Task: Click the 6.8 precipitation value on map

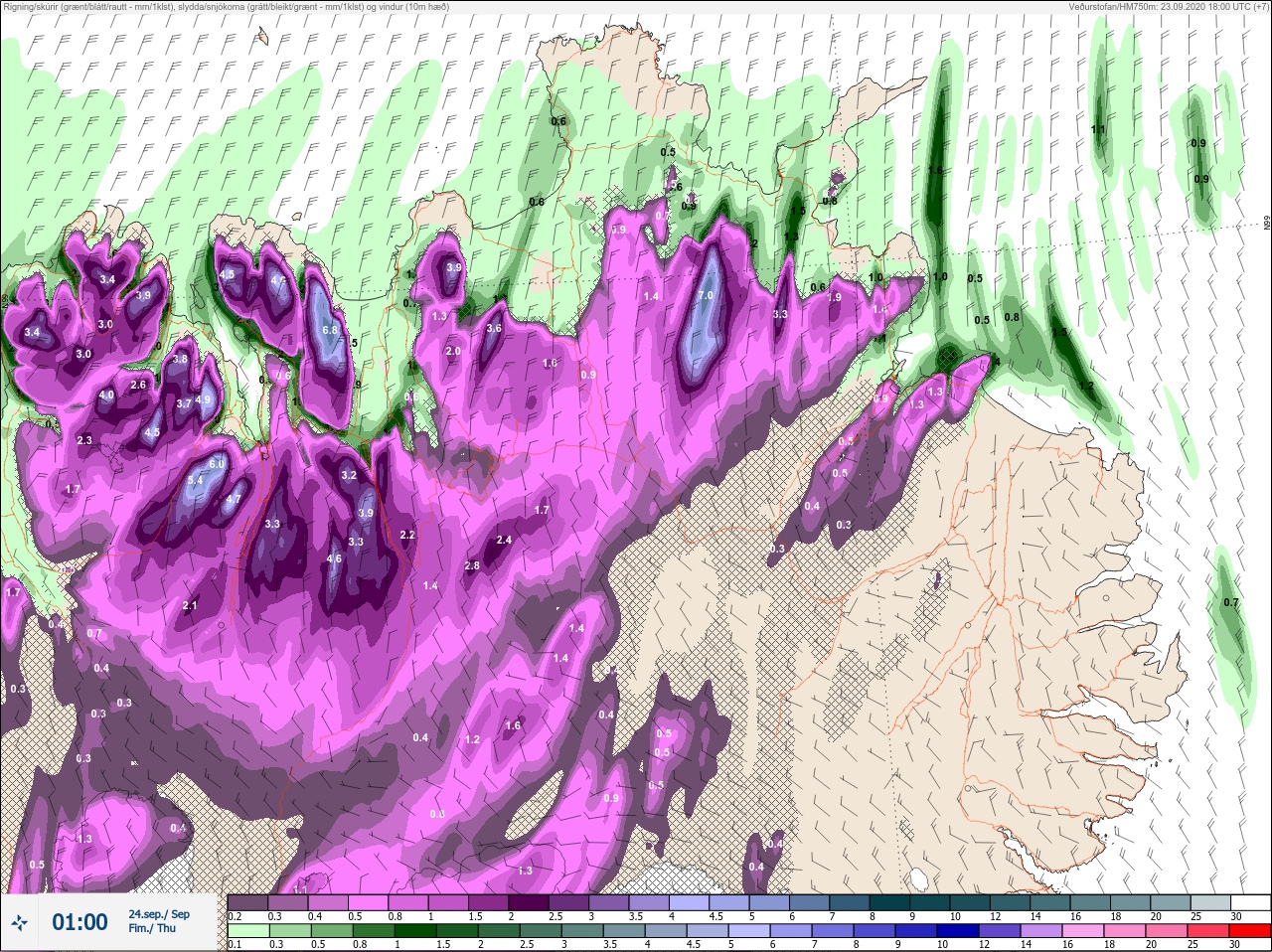Action: click(331, 330)
